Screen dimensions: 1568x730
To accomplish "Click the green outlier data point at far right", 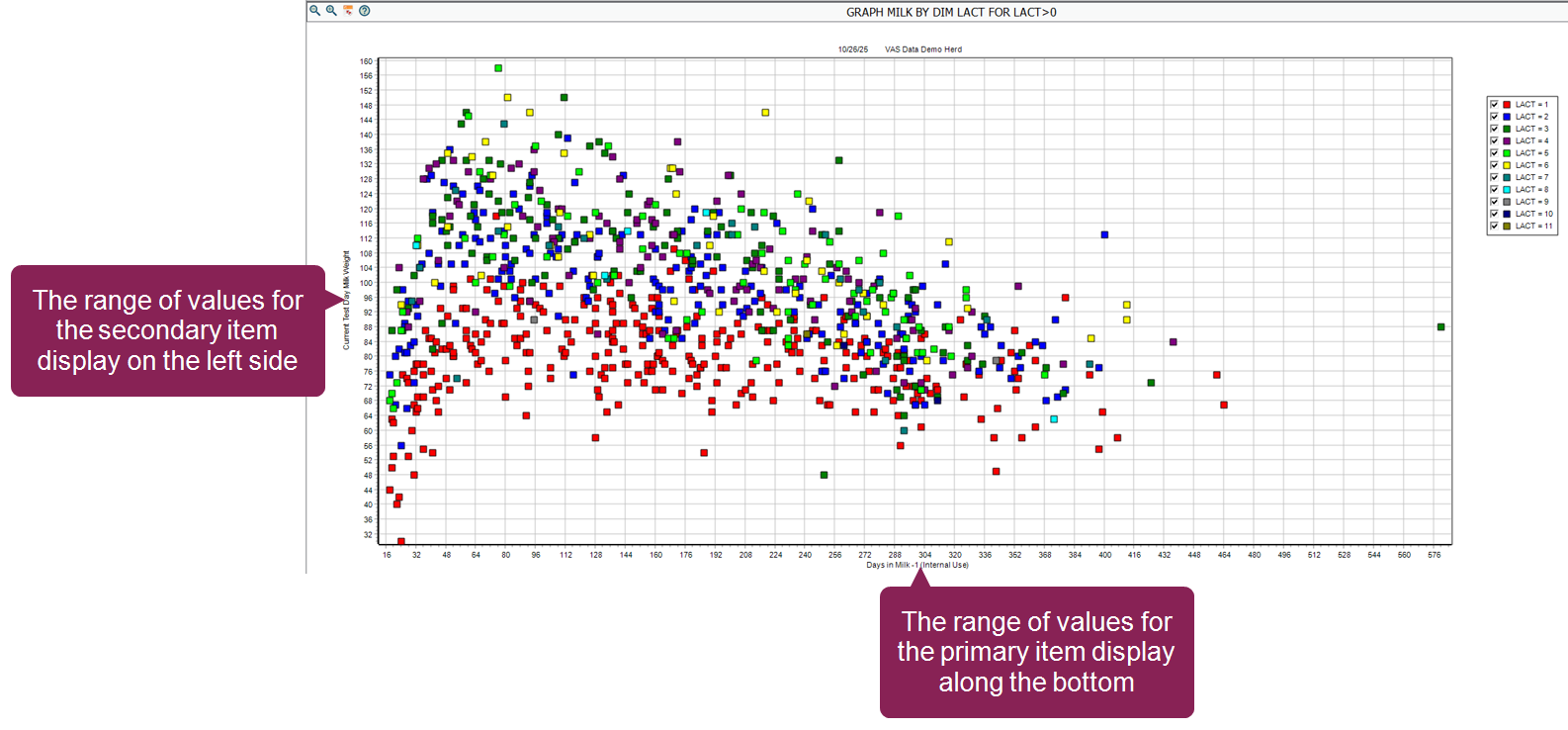I will [x=1440, y=327].
